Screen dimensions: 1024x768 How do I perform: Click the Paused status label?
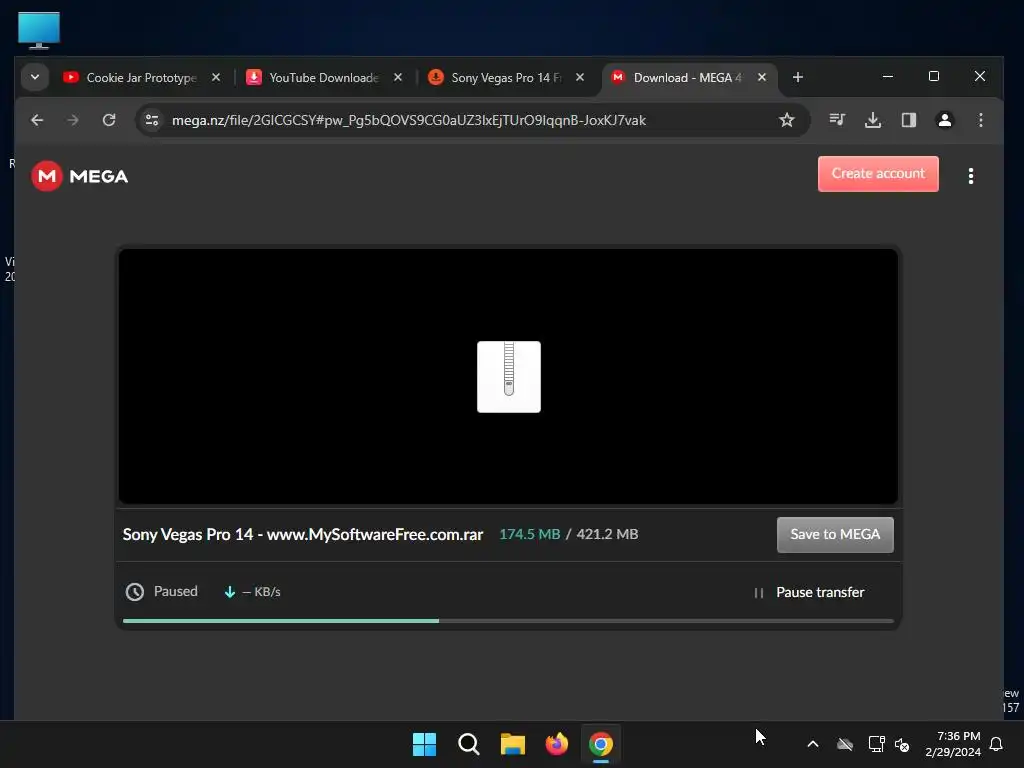pos(176,591)
